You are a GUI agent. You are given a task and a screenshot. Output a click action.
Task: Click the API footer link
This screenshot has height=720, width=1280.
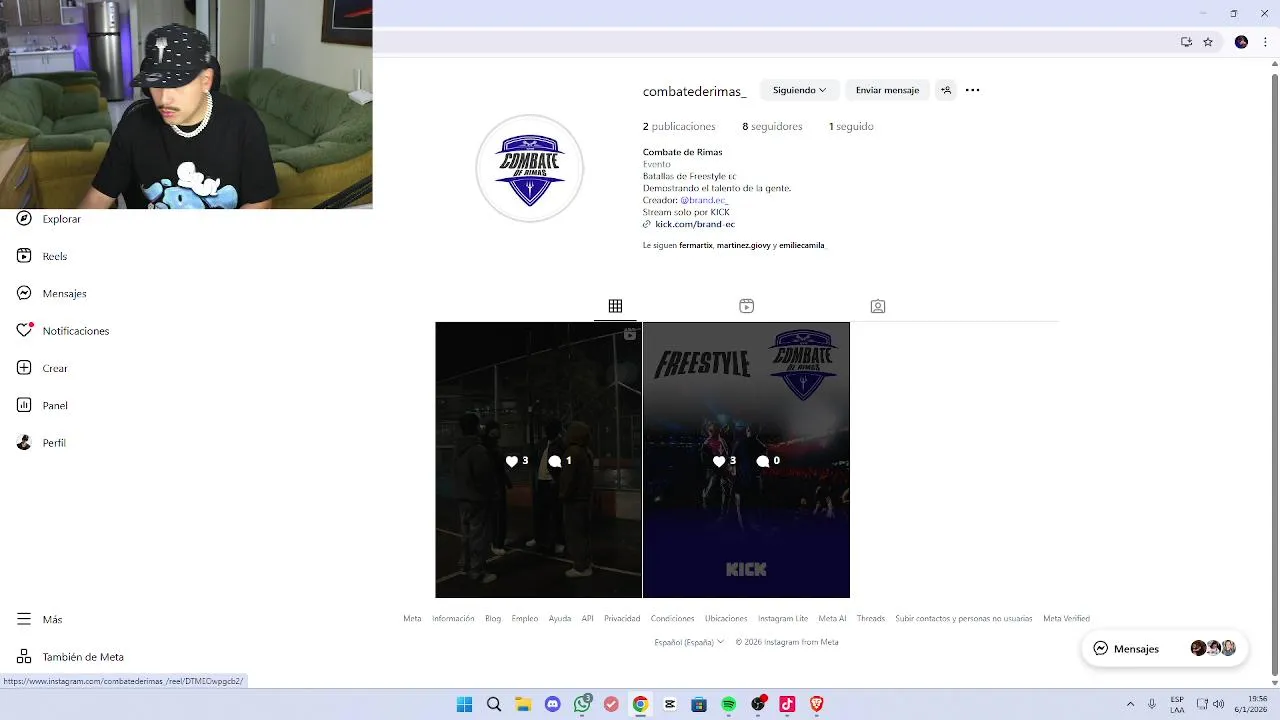[588, 619]
